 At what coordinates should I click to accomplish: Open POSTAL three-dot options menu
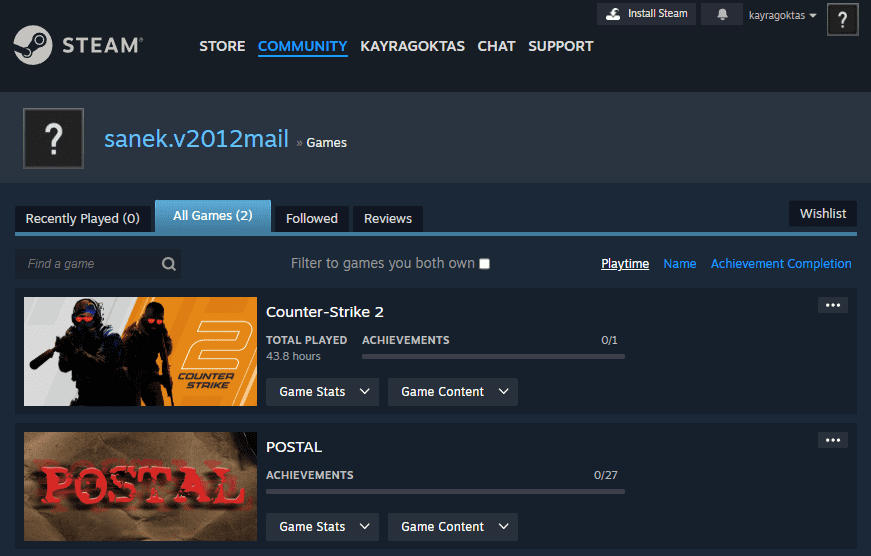pyautogui.click(x=832, y=440)
